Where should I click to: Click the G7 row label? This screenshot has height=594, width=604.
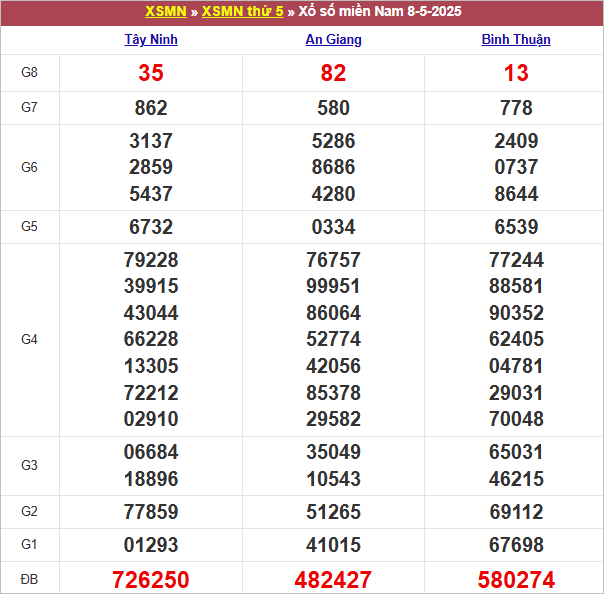pos(30,107)
